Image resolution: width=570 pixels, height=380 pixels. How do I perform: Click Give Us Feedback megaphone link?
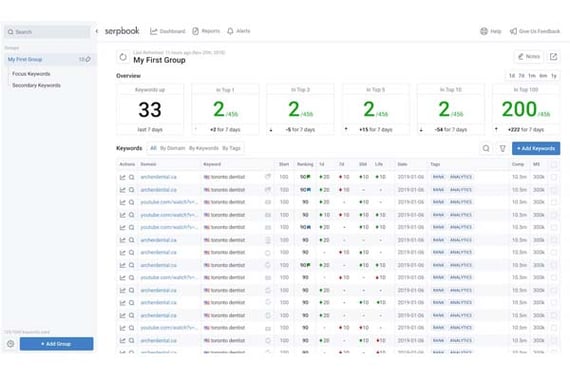[x=535, y=31]
